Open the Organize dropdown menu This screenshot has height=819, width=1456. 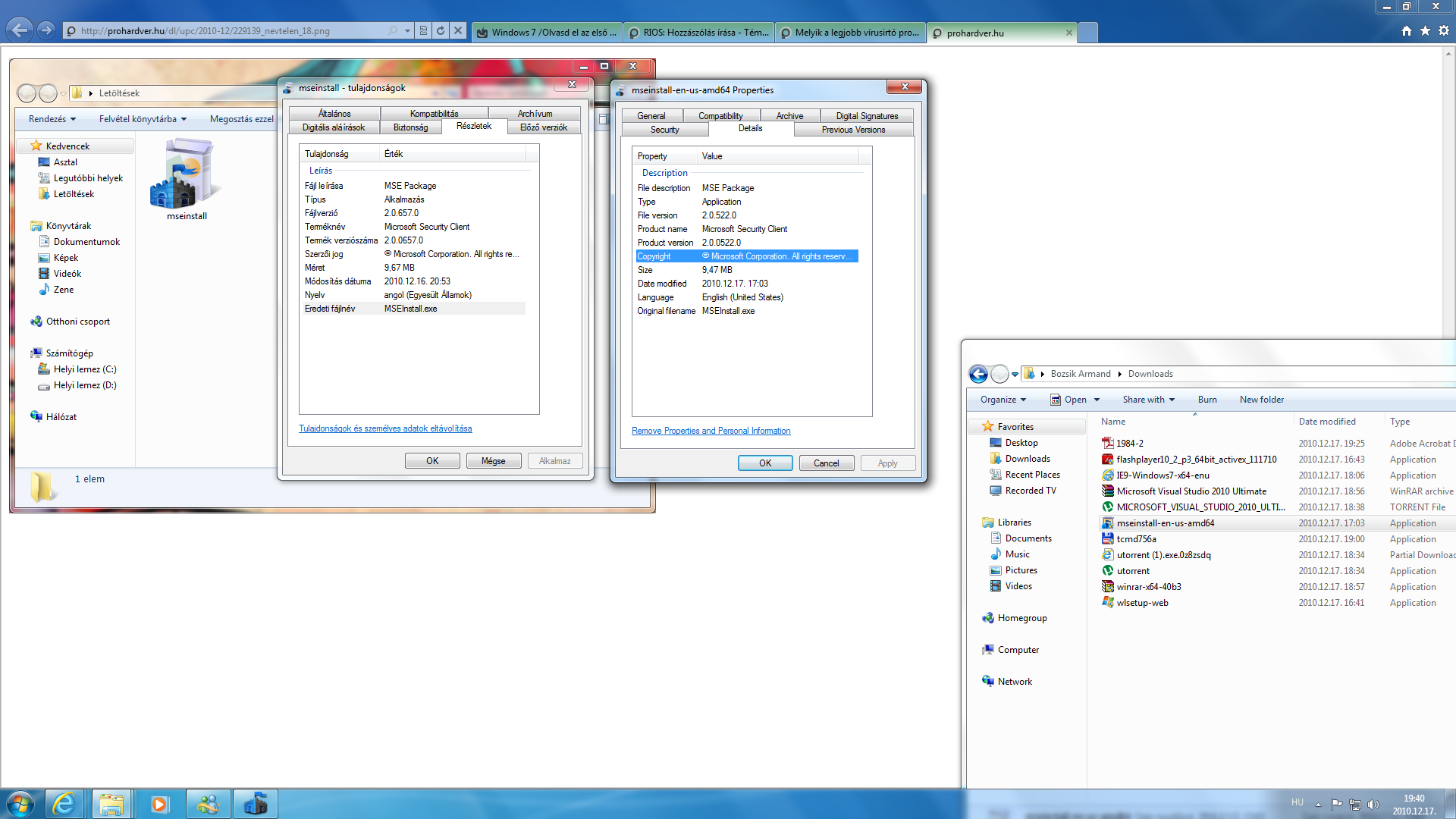click(x=1003, y=400)
